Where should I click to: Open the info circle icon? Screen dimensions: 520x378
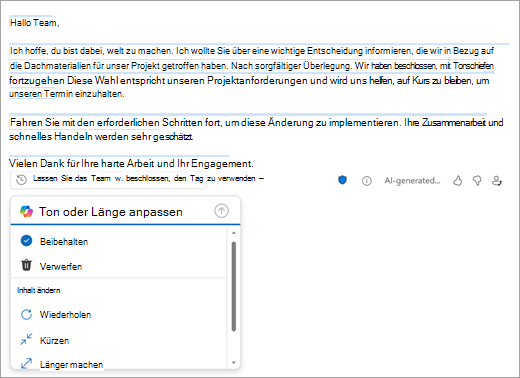point(367,181)
